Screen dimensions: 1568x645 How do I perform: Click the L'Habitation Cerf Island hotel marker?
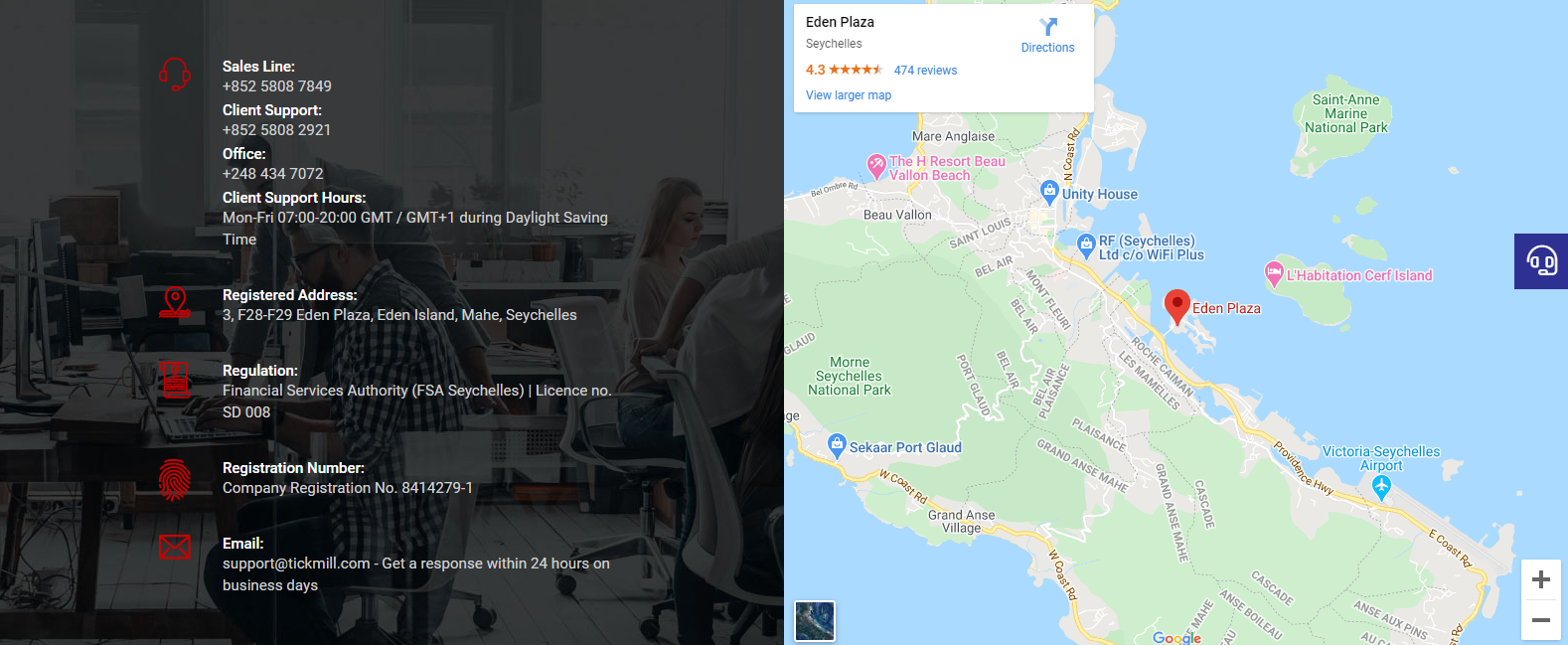tap(1273, 273)
